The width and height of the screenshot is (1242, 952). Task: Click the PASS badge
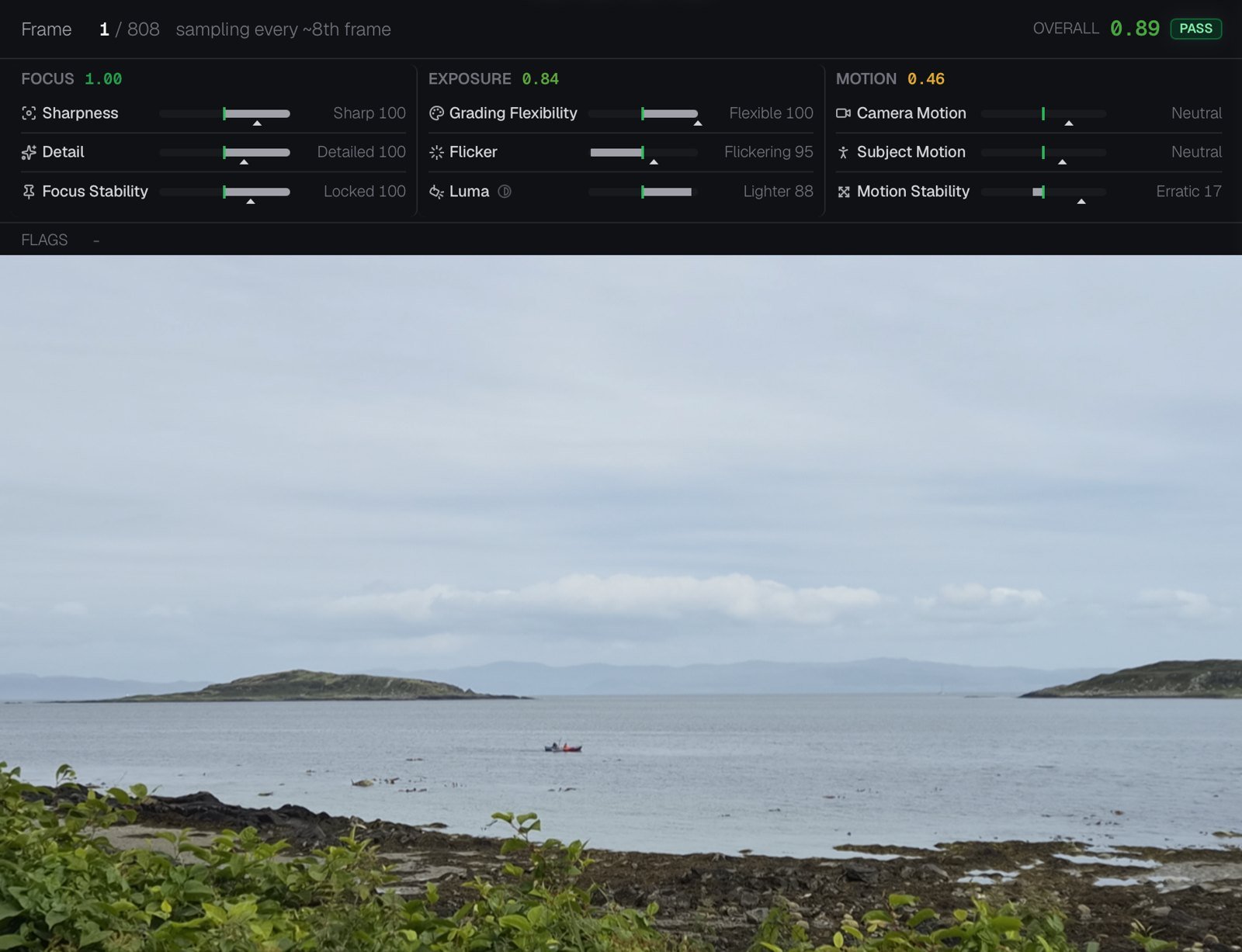[1195, 29]
